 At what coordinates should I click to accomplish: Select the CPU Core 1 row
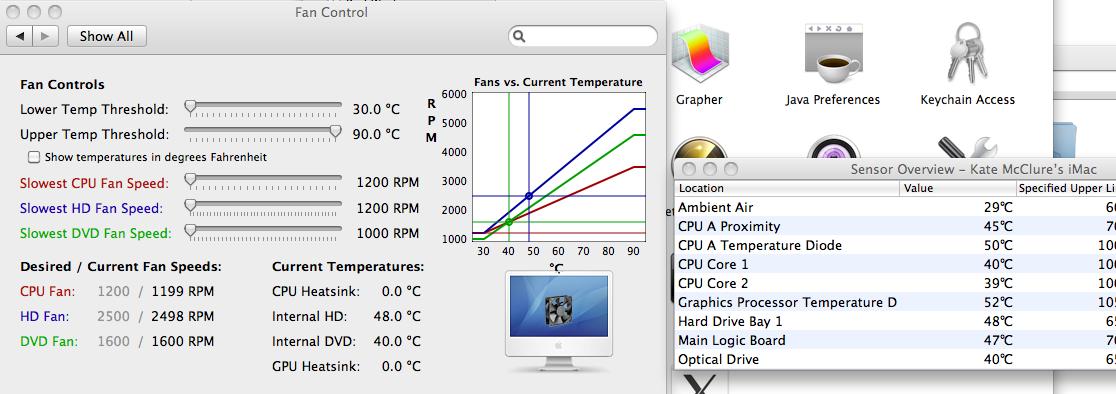click(895, 265)
